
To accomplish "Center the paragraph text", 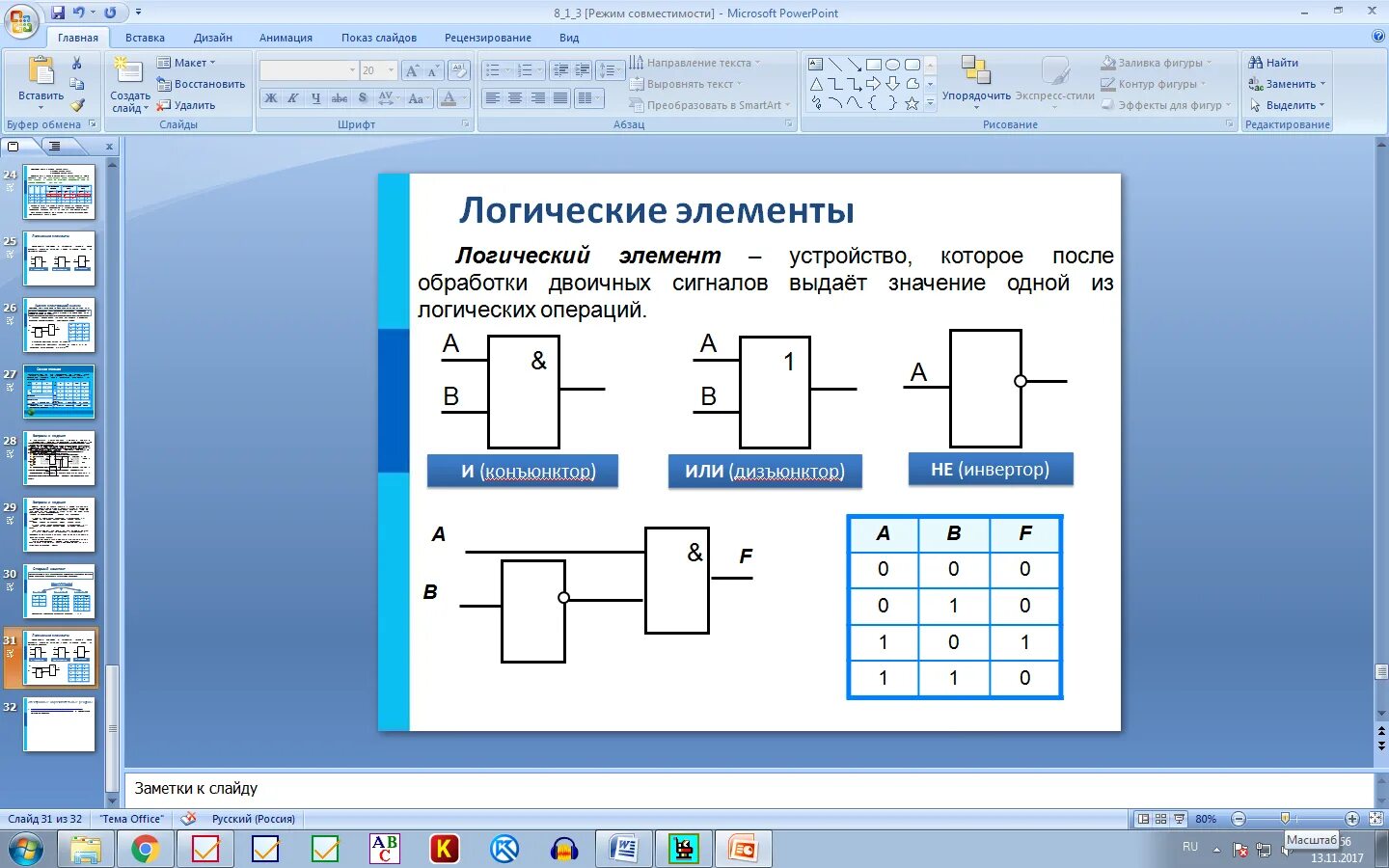I will [515, 98].
